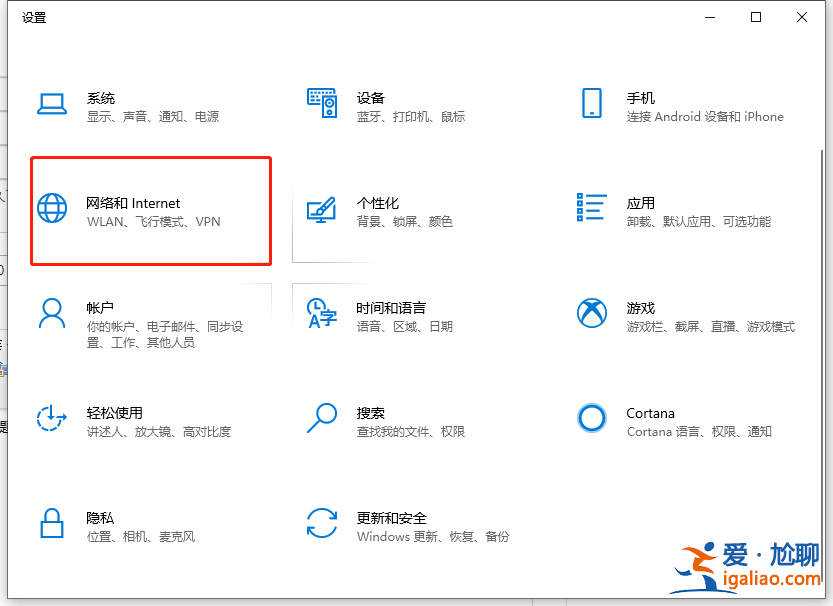Click the 手机 phone icon
The height and width of the screenshot is (606, 833).
(x=591, y=104)
